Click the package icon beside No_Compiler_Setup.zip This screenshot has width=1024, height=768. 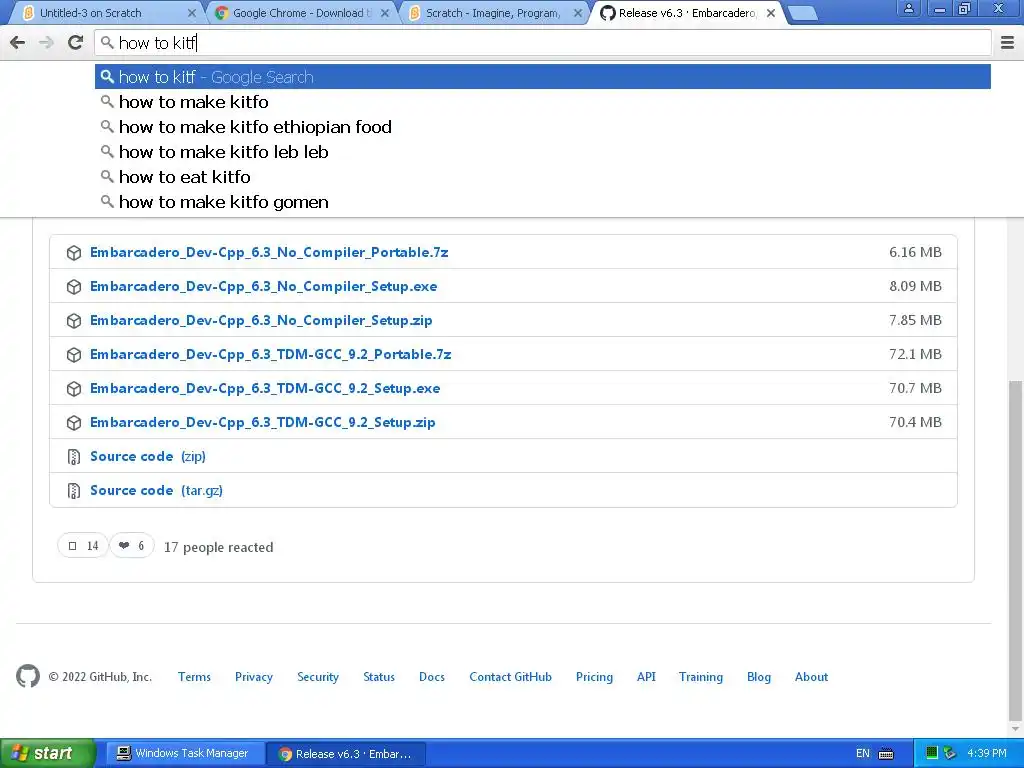(74, 321)
